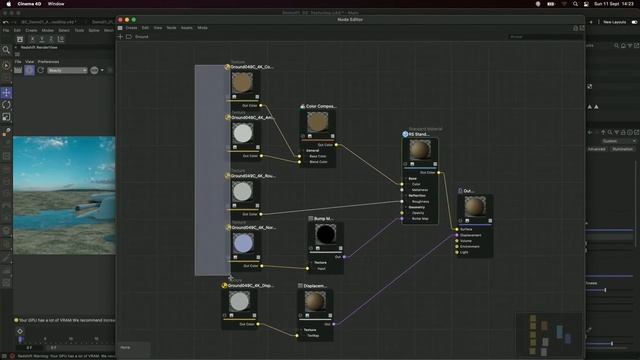Select the Move tool in left toolbar
The image size is (640, 360).
tap(6, 93)
